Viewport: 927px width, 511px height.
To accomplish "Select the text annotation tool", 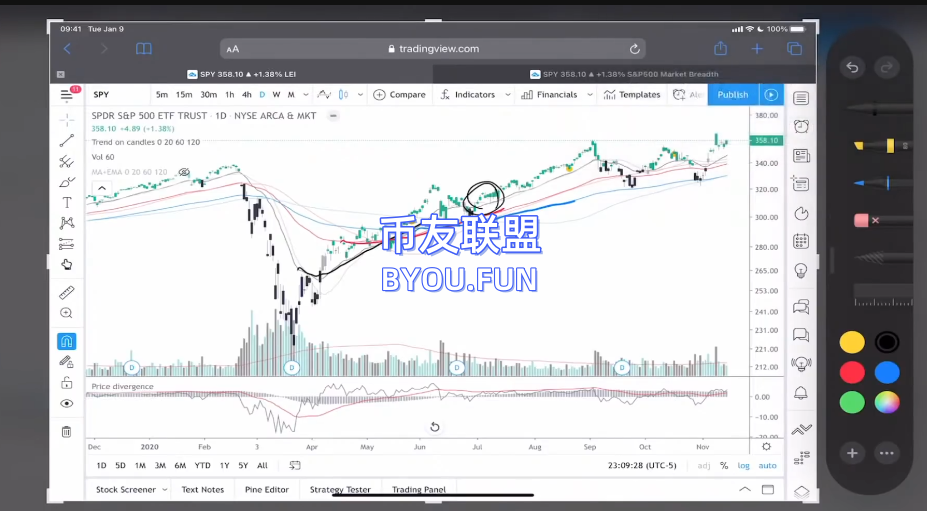I will click(x=67, y=203).
